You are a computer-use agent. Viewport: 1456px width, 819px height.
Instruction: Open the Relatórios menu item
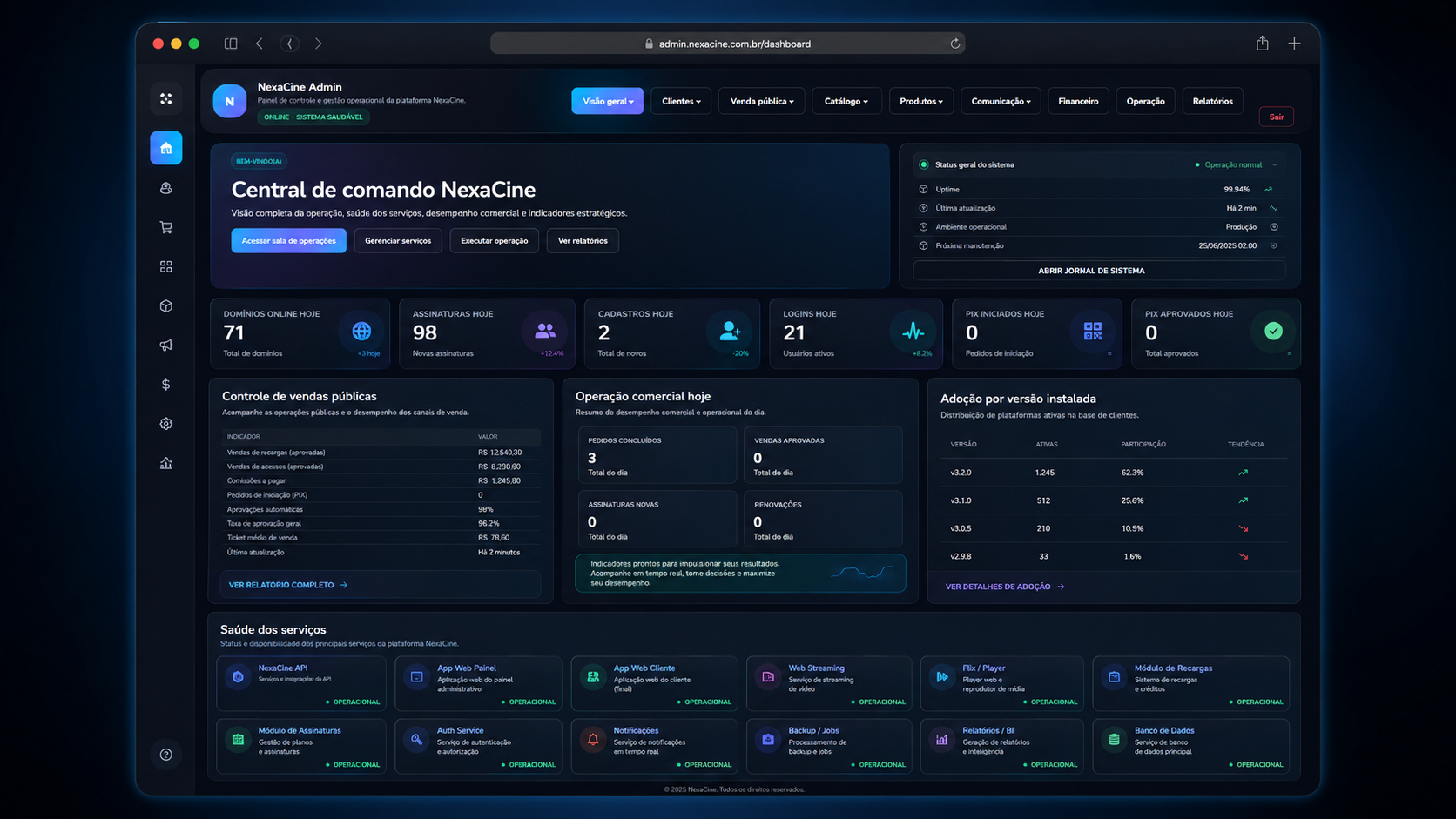(x=1212, y=101)
